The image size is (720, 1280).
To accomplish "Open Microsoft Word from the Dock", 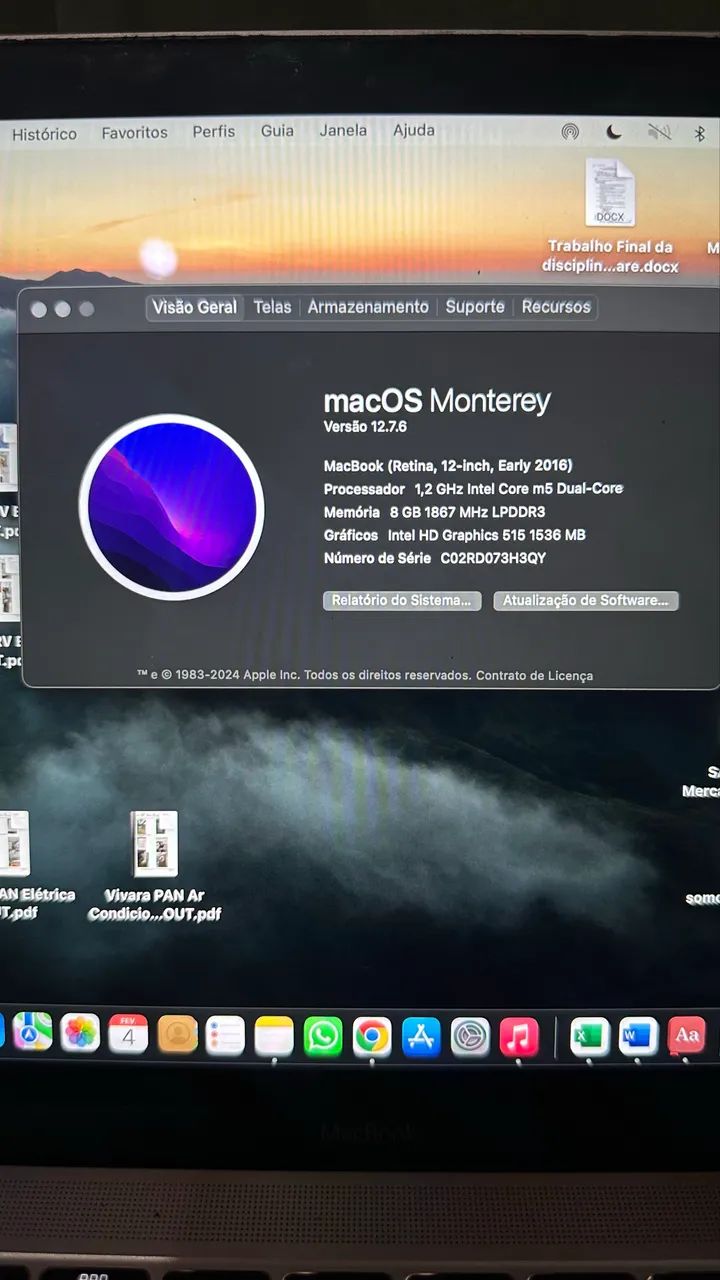I will (638, 1037).
